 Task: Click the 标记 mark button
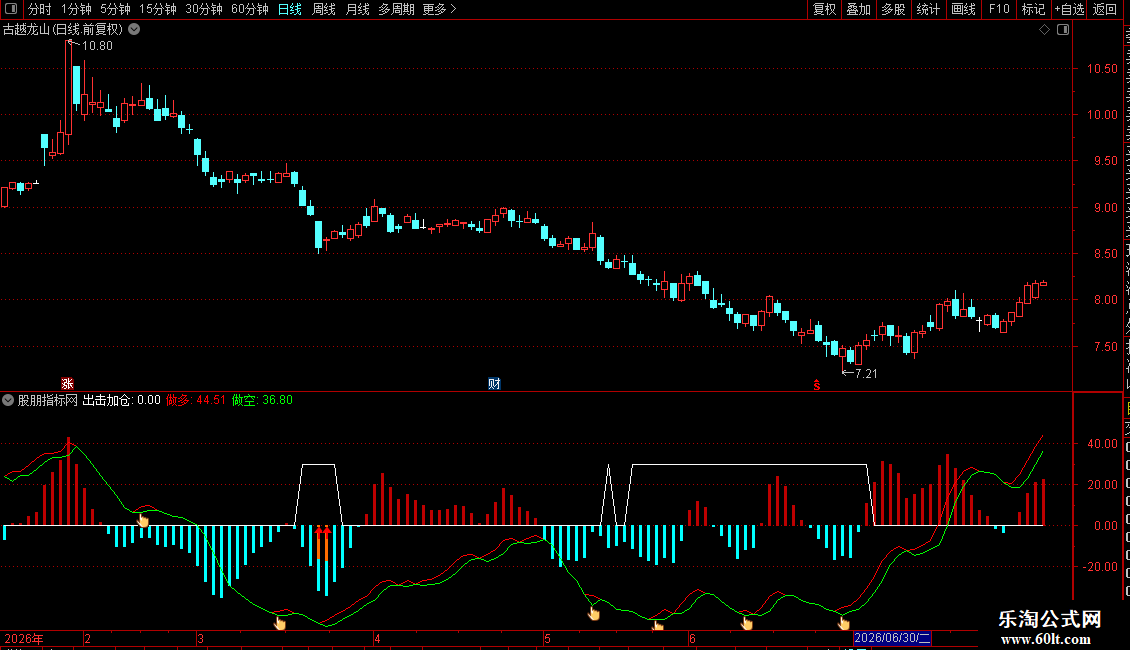coord(1033,9)
